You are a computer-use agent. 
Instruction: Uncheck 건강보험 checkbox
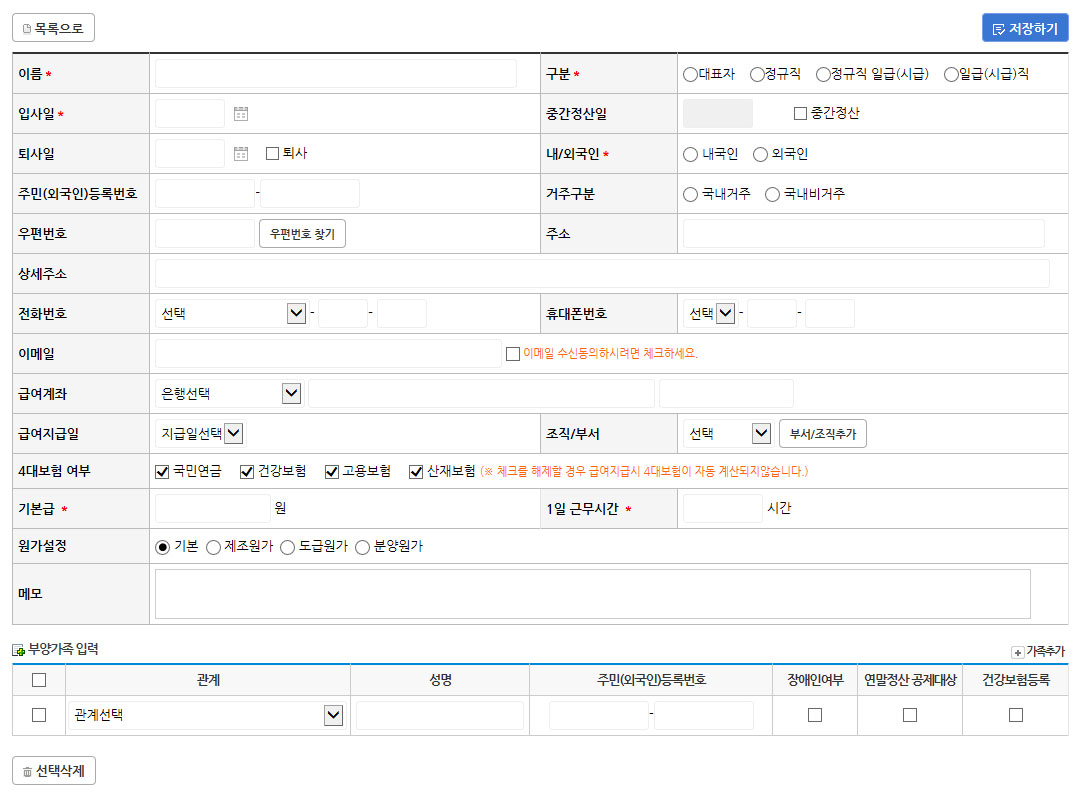tap(247, 471)
